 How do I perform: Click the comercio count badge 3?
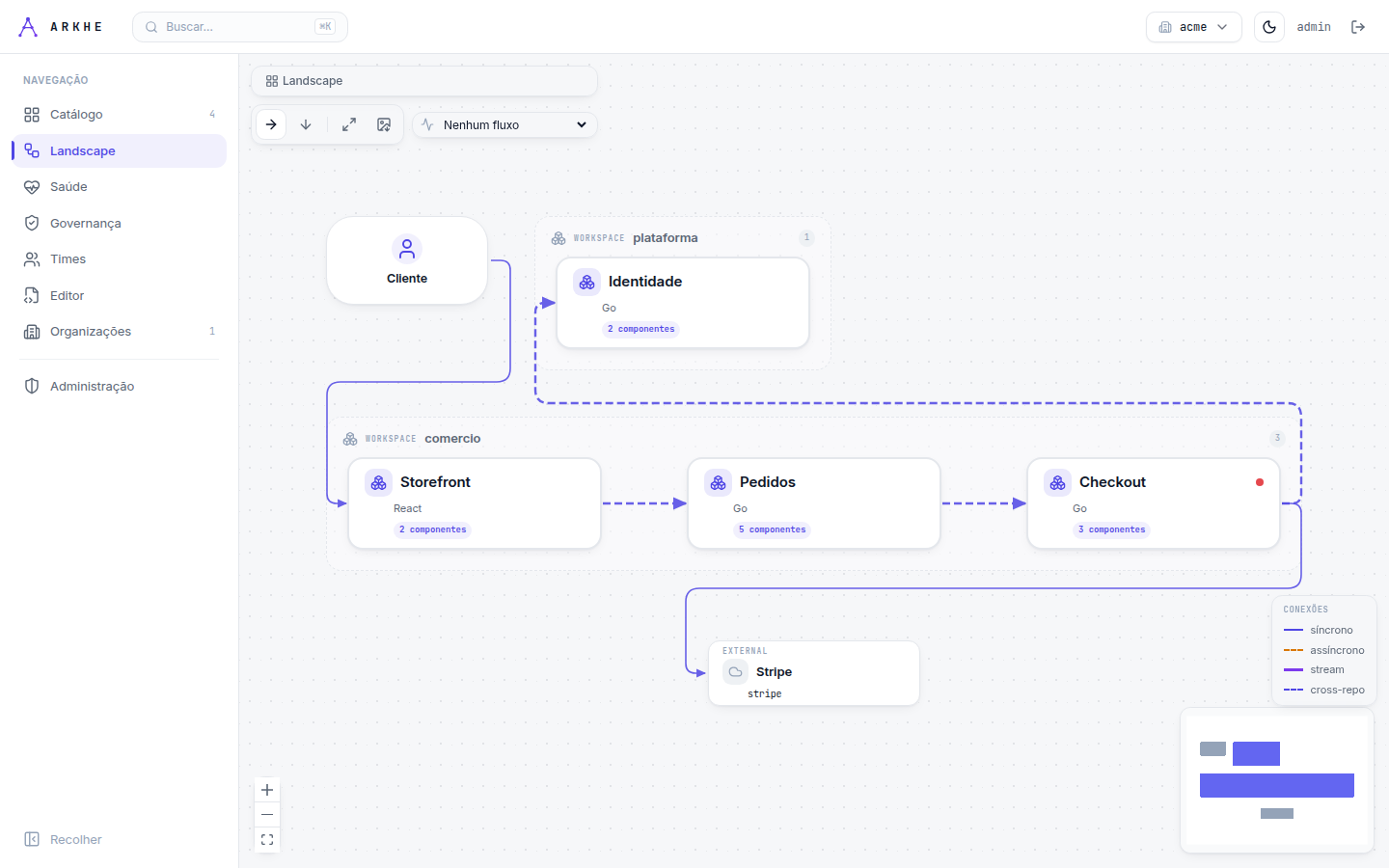1277,438
